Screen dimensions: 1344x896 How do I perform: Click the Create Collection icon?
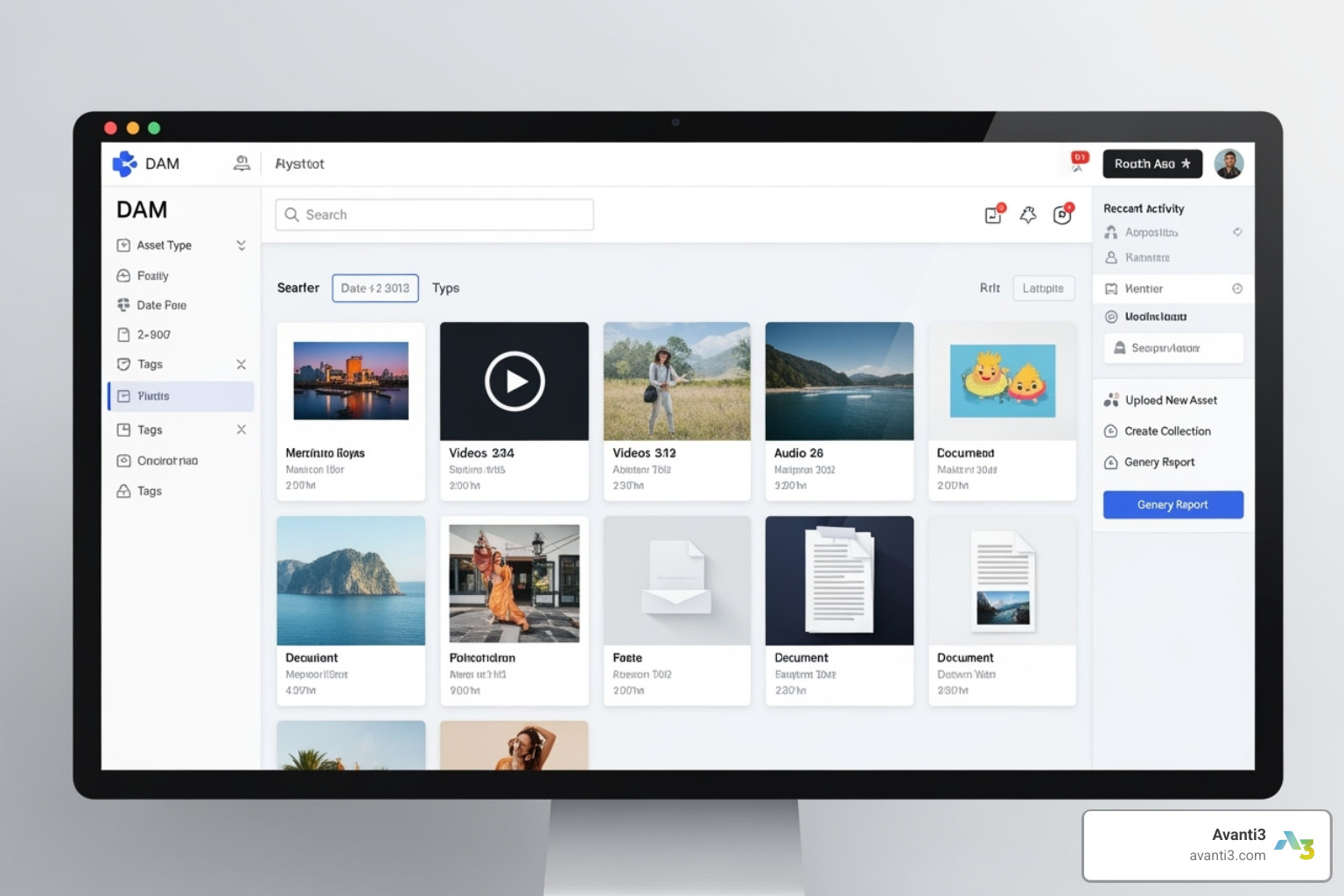coord(1111,431)
